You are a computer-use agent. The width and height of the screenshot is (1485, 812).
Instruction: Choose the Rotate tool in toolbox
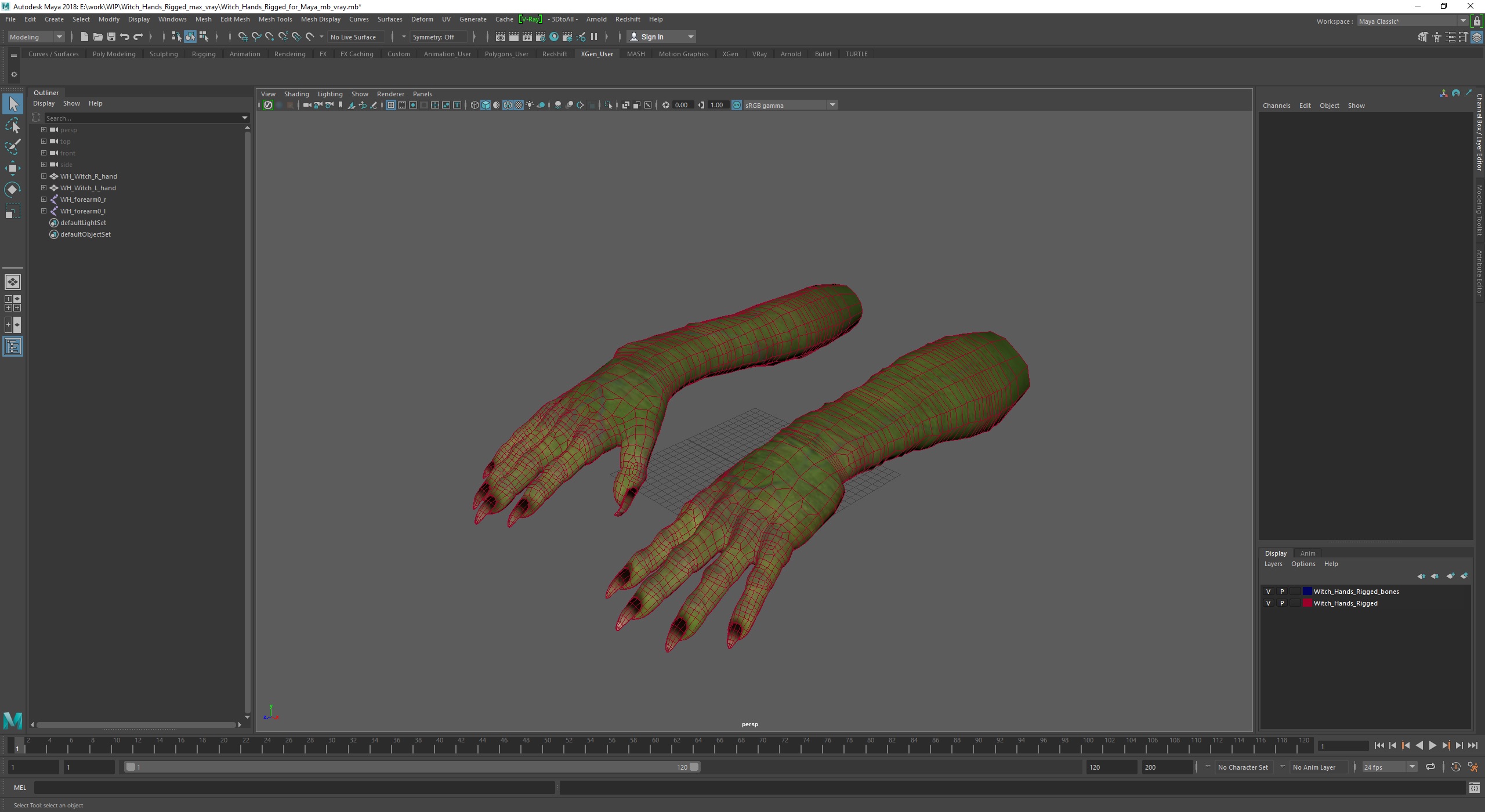point(13,190)
